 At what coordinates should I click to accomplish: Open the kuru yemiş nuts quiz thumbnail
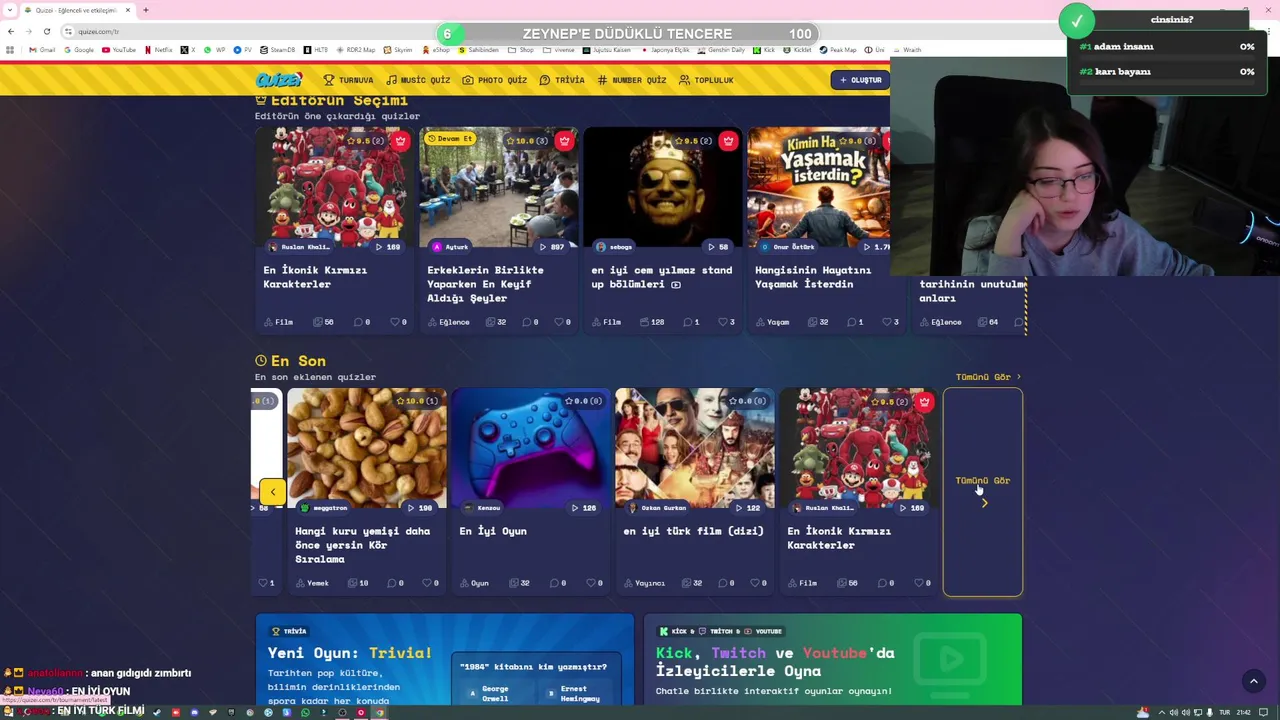point(367,448)
